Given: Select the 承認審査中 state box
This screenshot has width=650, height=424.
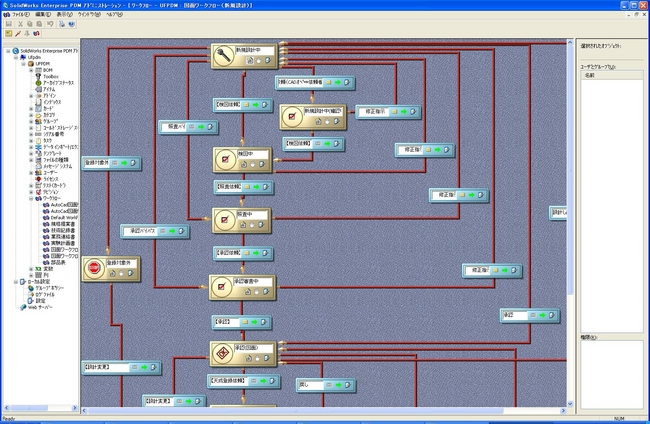Looking at the screenshot, I should coord(243,287).
